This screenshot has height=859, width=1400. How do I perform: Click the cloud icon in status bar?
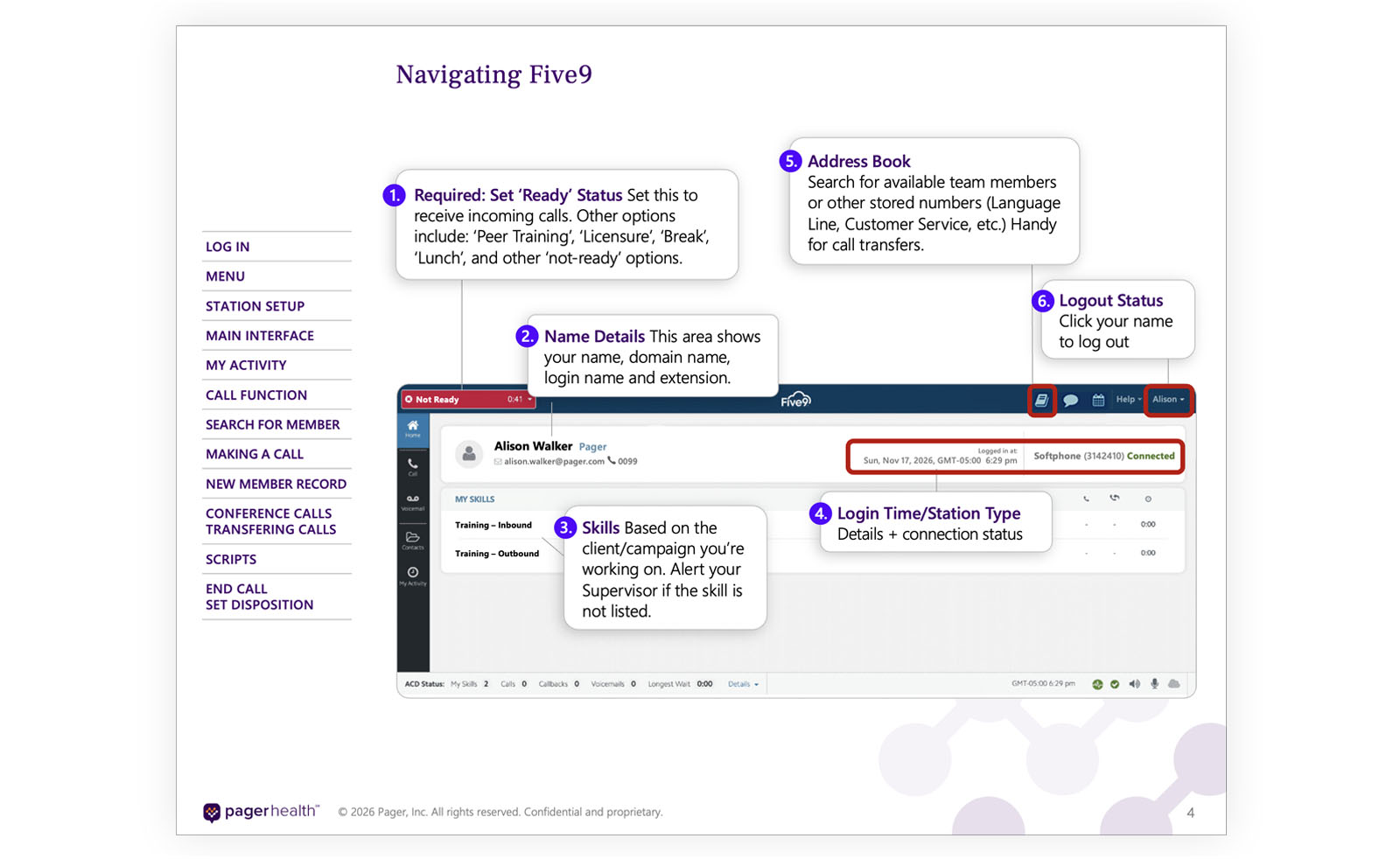tap(1174, 684)
